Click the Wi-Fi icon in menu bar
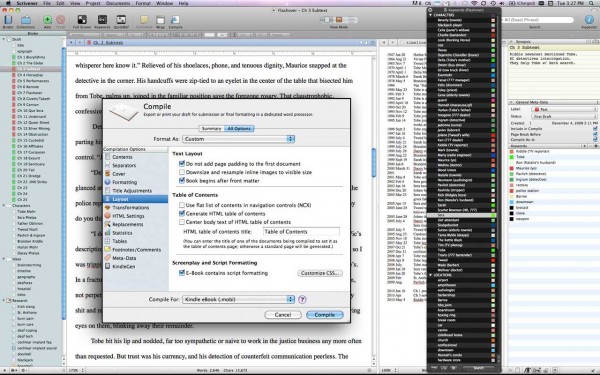Screen dimensions: 600x375 (x=474, y=3)
